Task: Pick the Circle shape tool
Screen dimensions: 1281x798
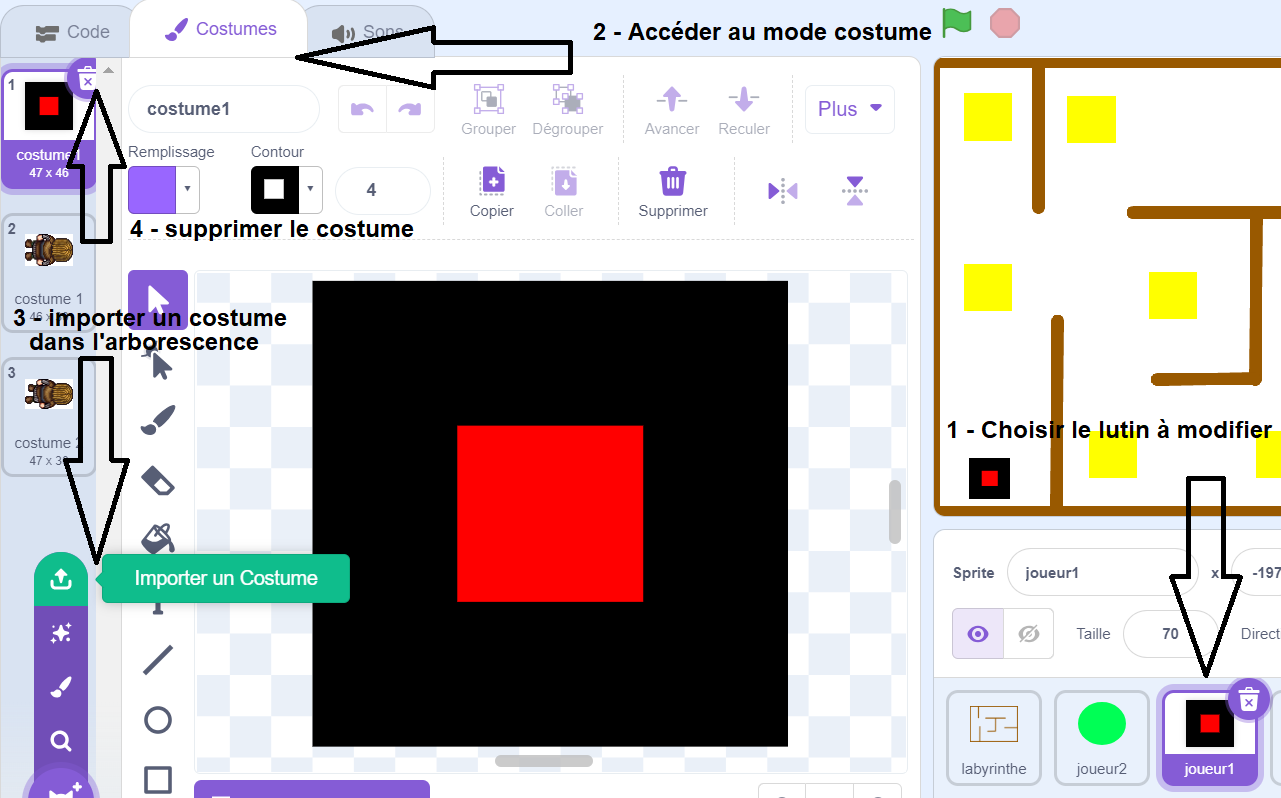Action: 158,720
